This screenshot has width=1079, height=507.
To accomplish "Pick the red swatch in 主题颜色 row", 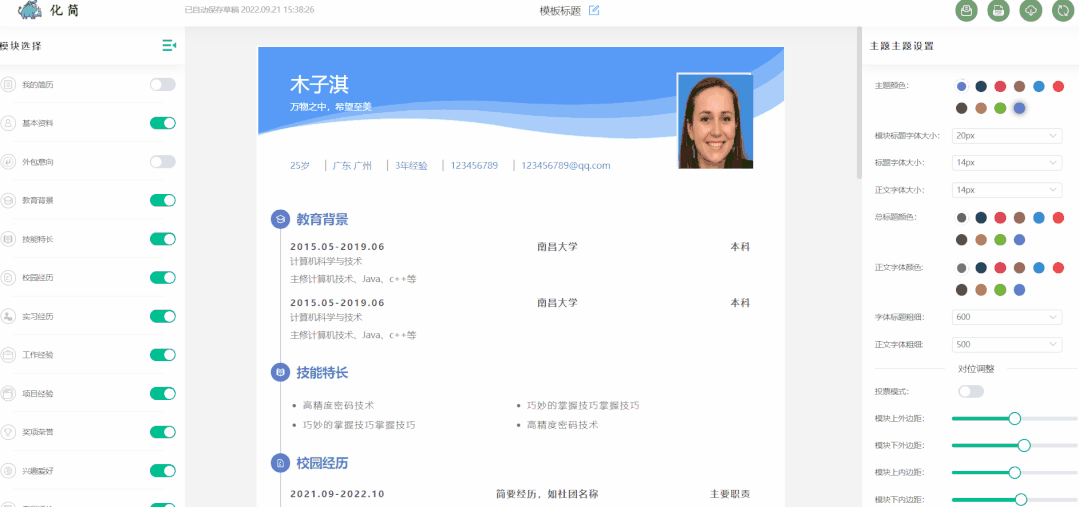I will click(1001, 86).
